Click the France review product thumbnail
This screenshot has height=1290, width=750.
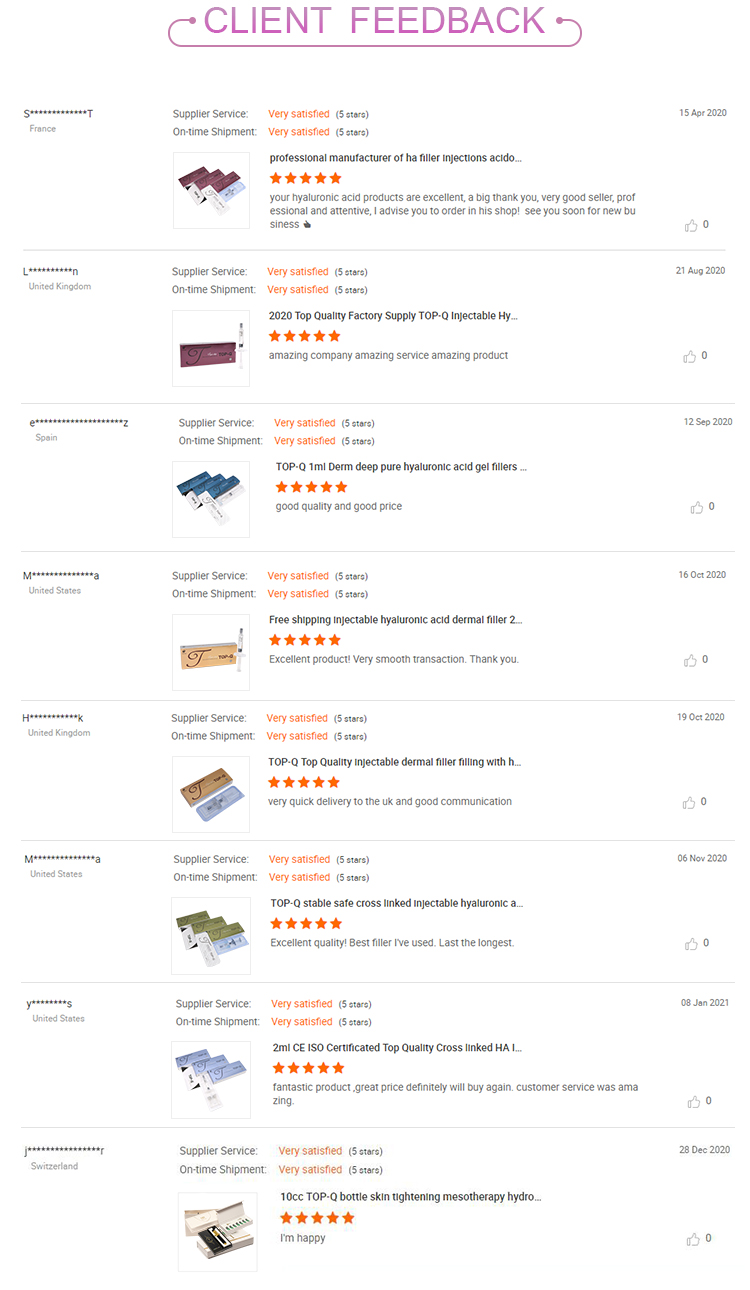click(211, 190)
